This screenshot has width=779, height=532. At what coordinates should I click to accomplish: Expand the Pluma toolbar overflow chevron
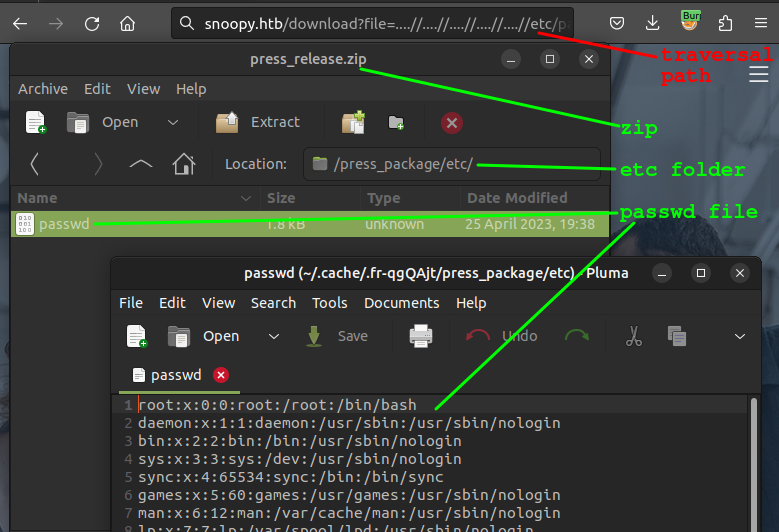pos(741,336)
